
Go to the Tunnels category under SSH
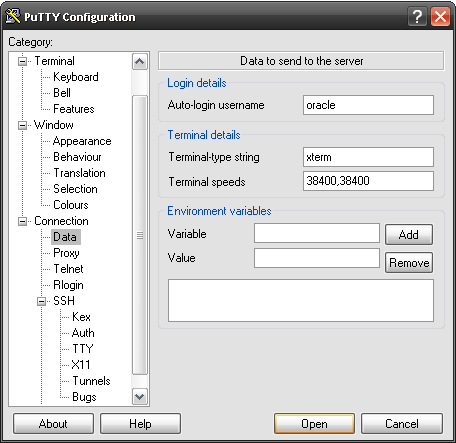[x=91, y=381]
